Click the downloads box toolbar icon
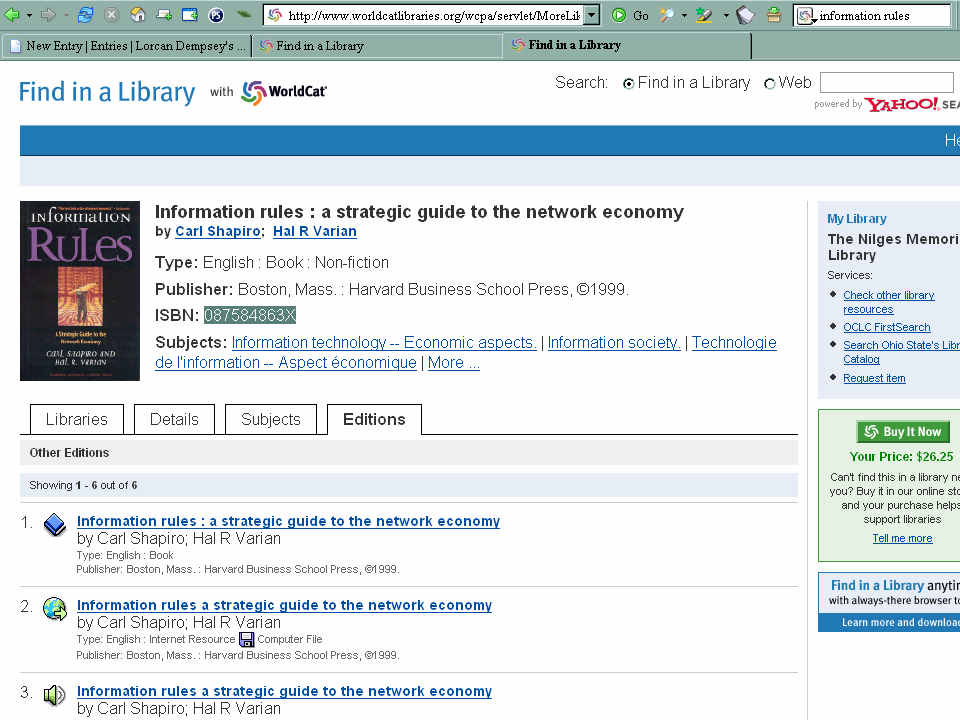Screen dimensions: 960x720 point(774,15)
